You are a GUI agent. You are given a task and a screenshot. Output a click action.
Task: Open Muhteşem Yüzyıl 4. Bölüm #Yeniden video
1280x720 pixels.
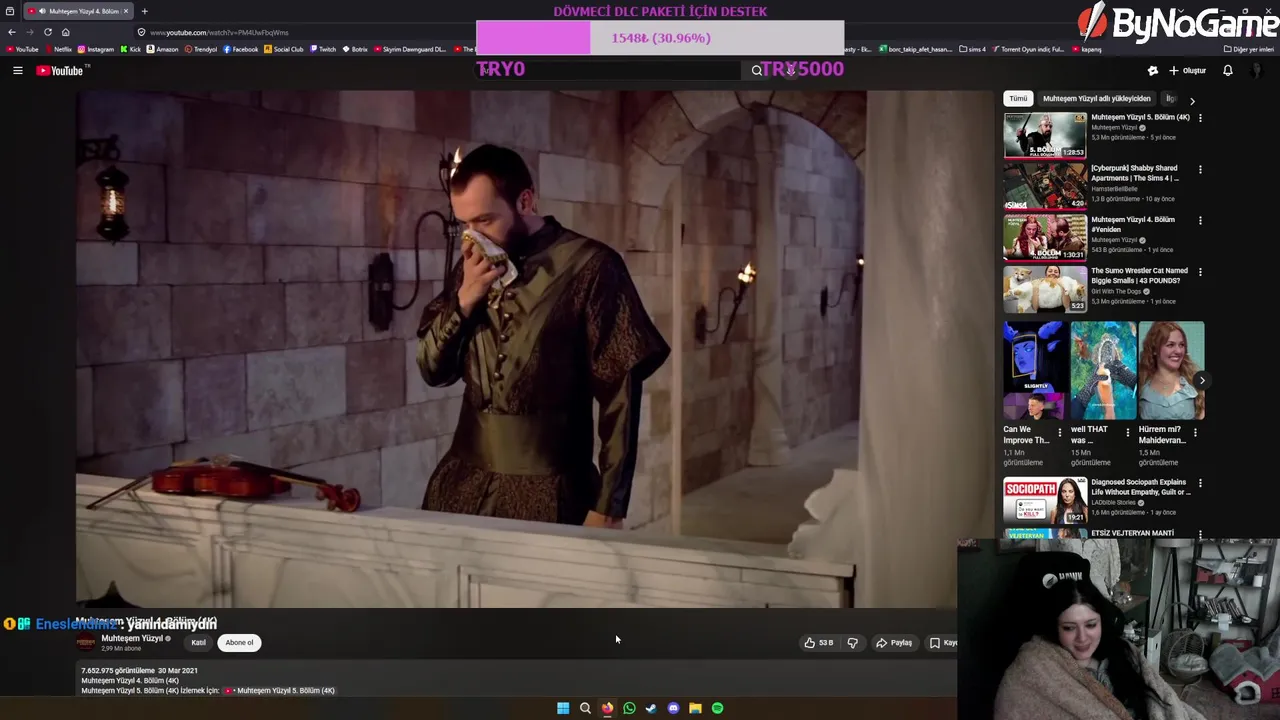1045,237
